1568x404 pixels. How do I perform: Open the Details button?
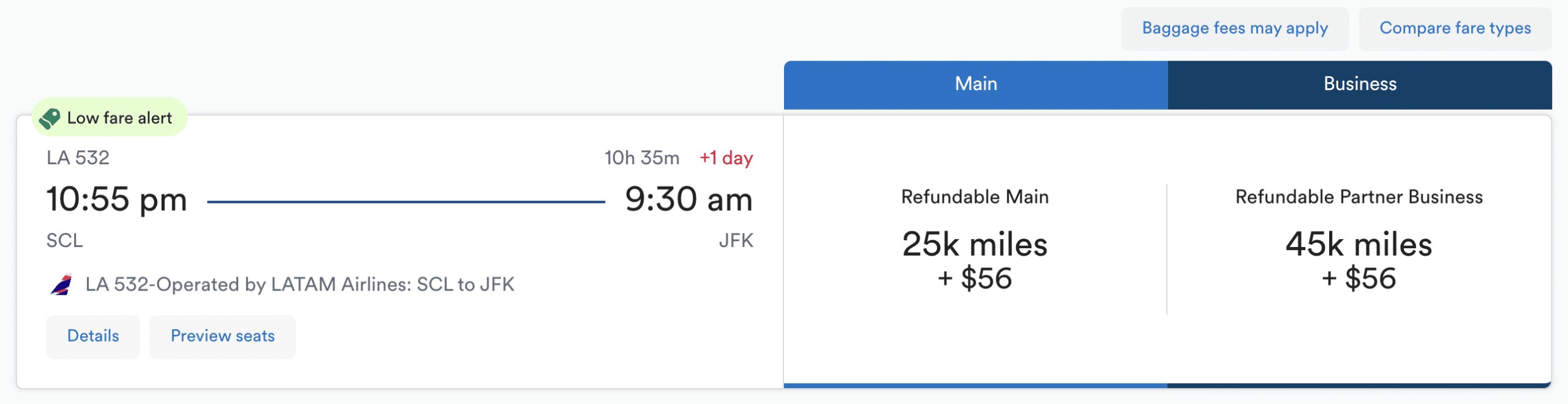pyautogui.click(x=93, y=336)
